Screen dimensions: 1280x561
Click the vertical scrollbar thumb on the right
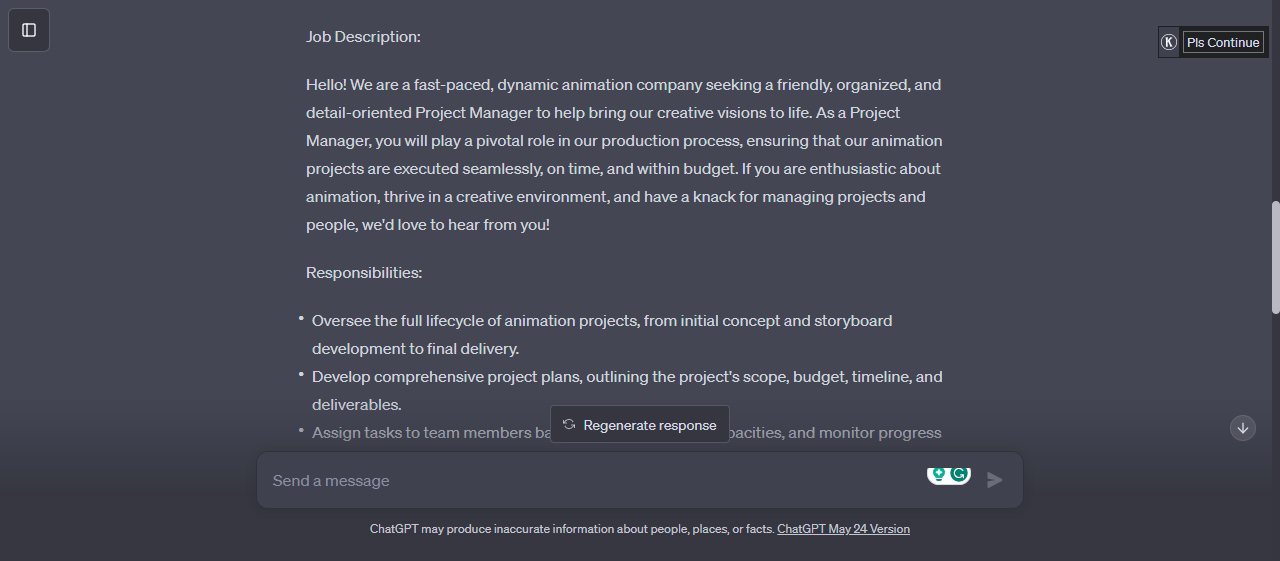(x=1275, y=258)
